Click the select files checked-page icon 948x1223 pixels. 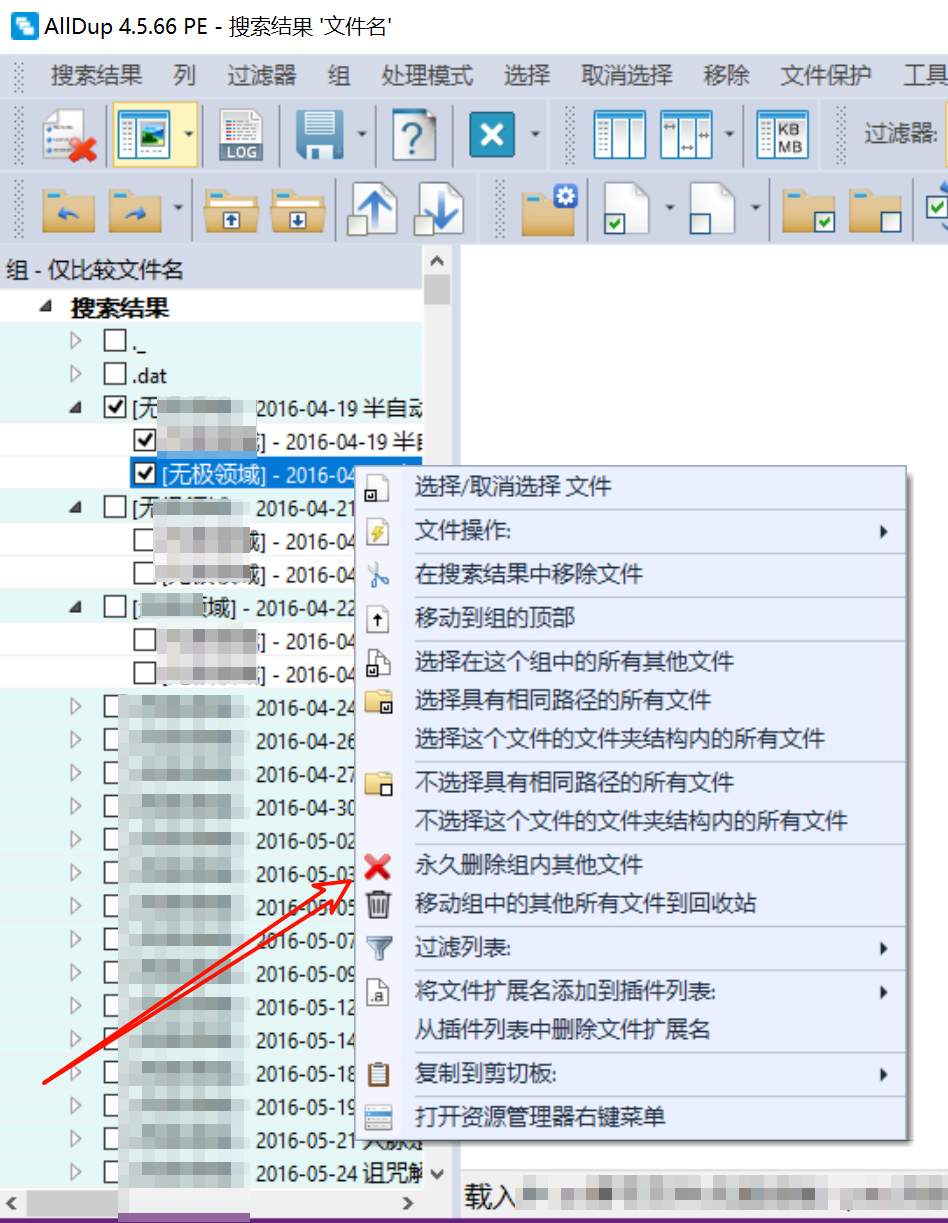coord(627,208)
